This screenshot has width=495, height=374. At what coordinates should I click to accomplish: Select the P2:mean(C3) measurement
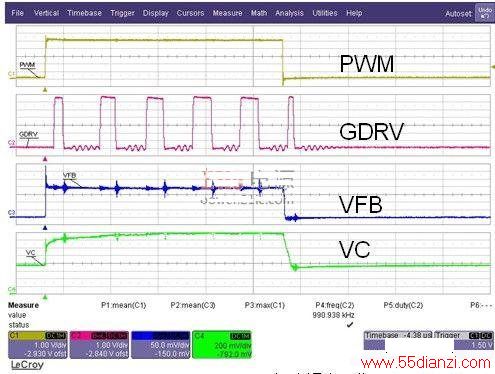[x=193, y=305]
